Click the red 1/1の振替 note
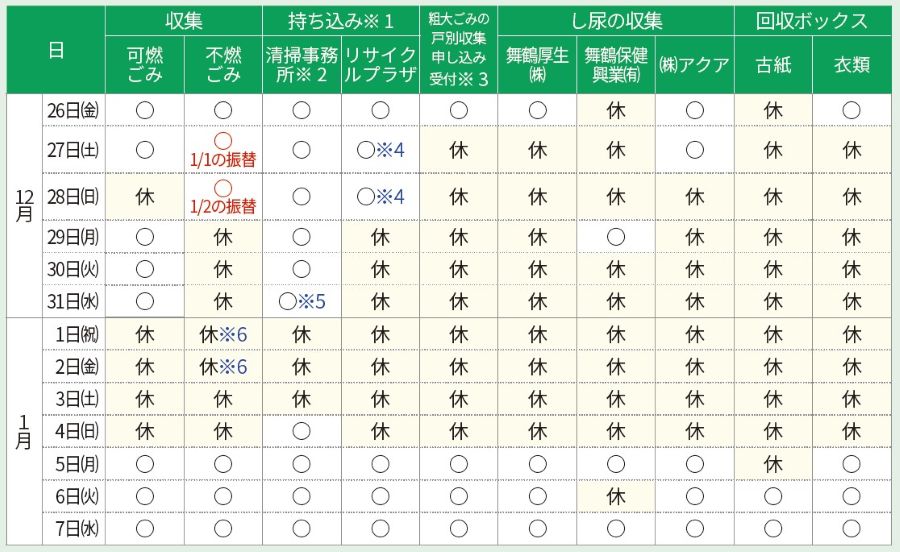The image size is (900, 552). [224, 158]
